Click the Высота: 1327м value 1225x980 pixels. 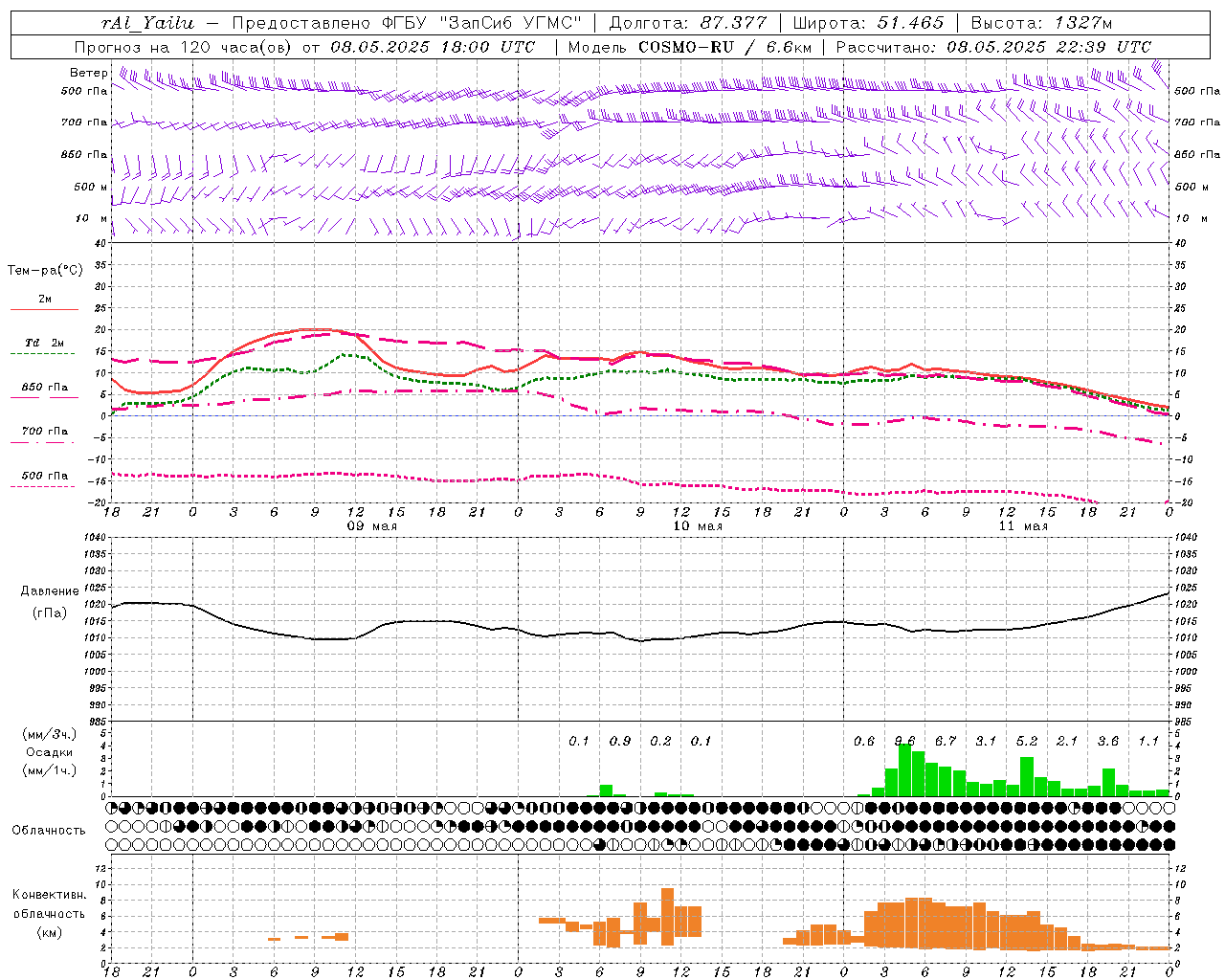(1041, 23)
